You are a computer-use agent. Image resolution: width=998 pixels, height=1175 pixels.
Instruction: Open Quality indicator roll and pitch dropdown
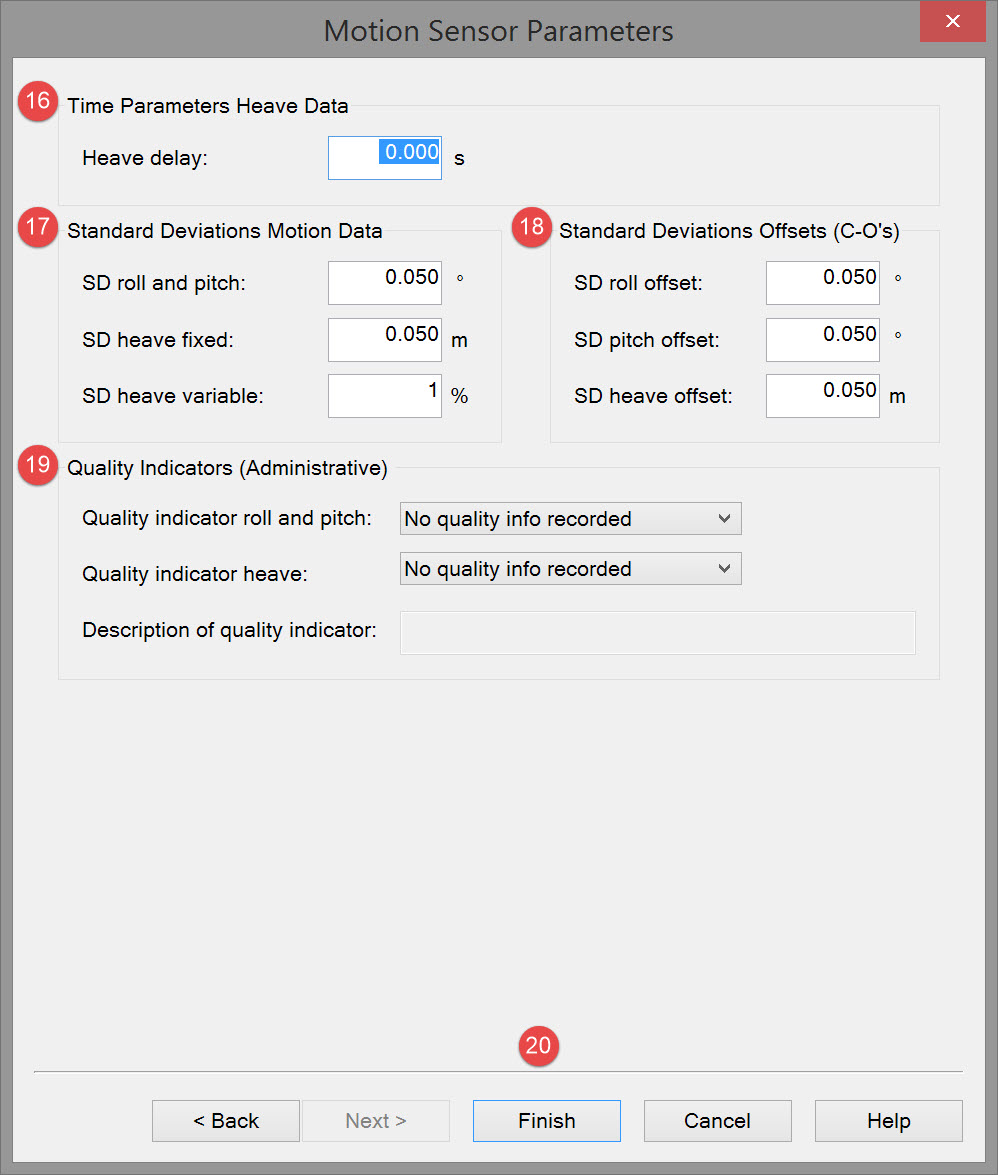coord(570,519)
